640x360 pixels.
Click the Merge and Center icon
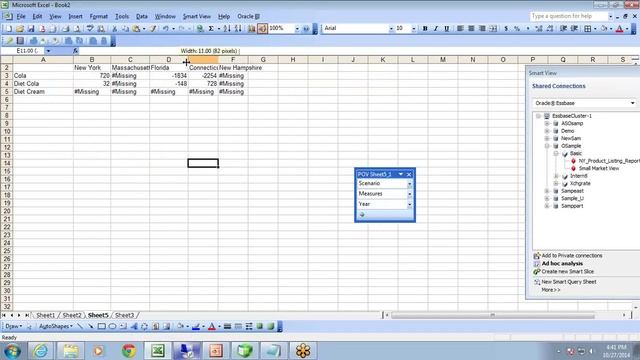(493, 29)
